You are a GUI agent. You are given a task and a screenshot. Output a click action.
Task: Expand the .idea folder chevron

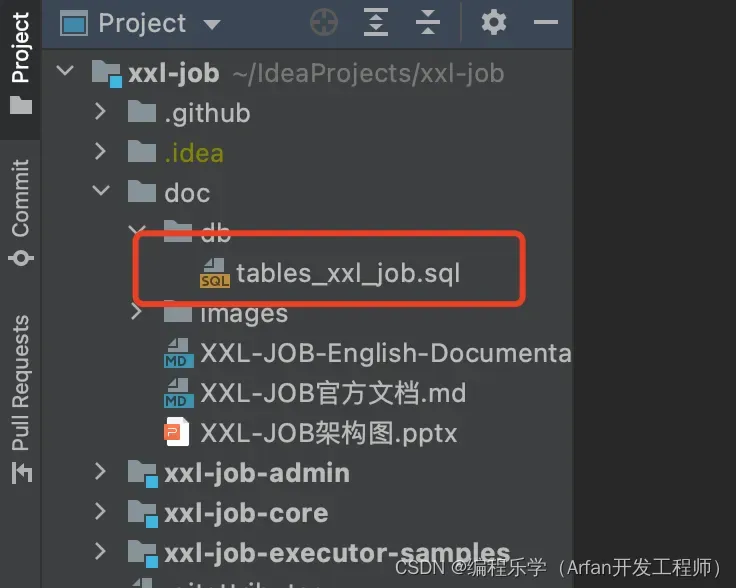tap(100, 151)
